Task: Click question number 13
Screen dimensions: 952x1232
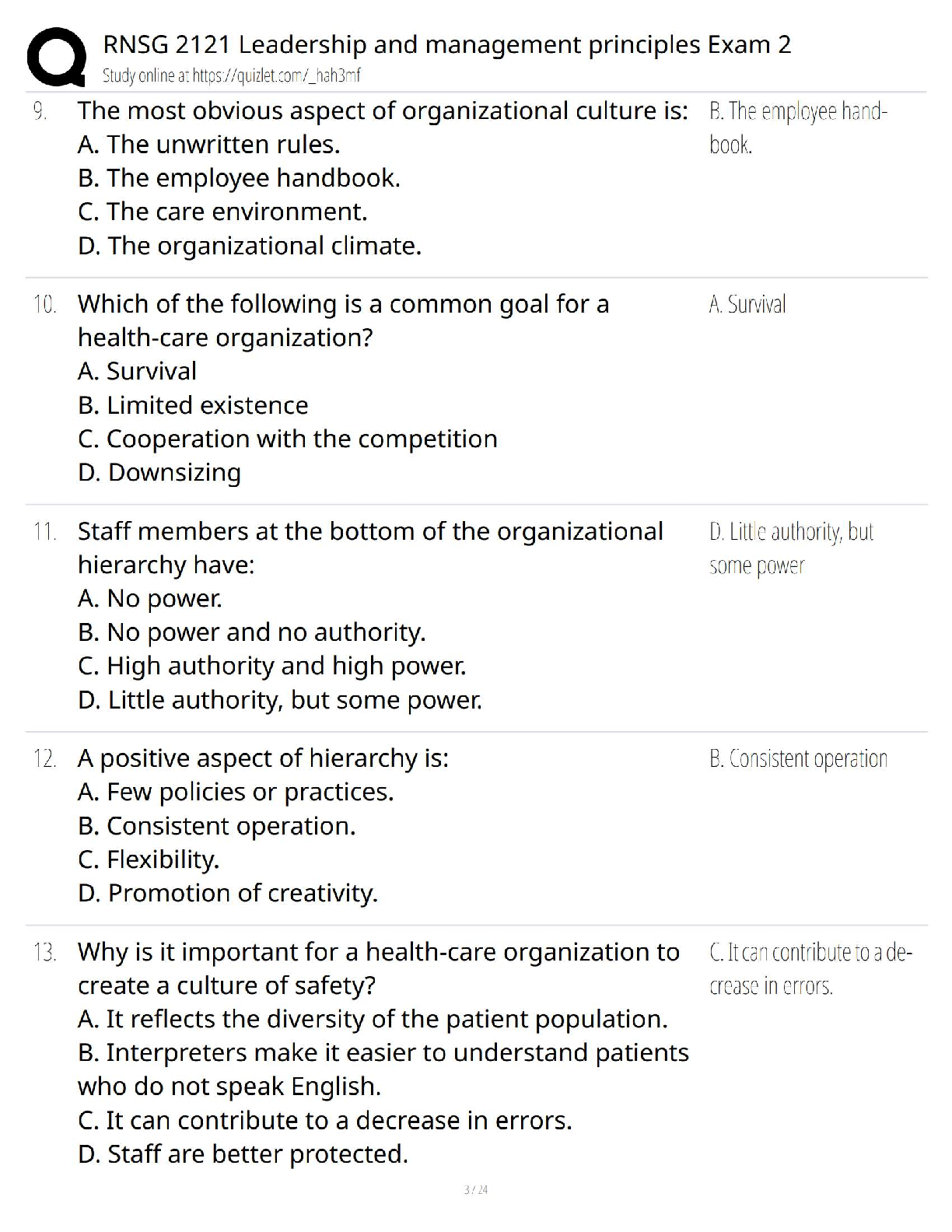Action: 44,952
